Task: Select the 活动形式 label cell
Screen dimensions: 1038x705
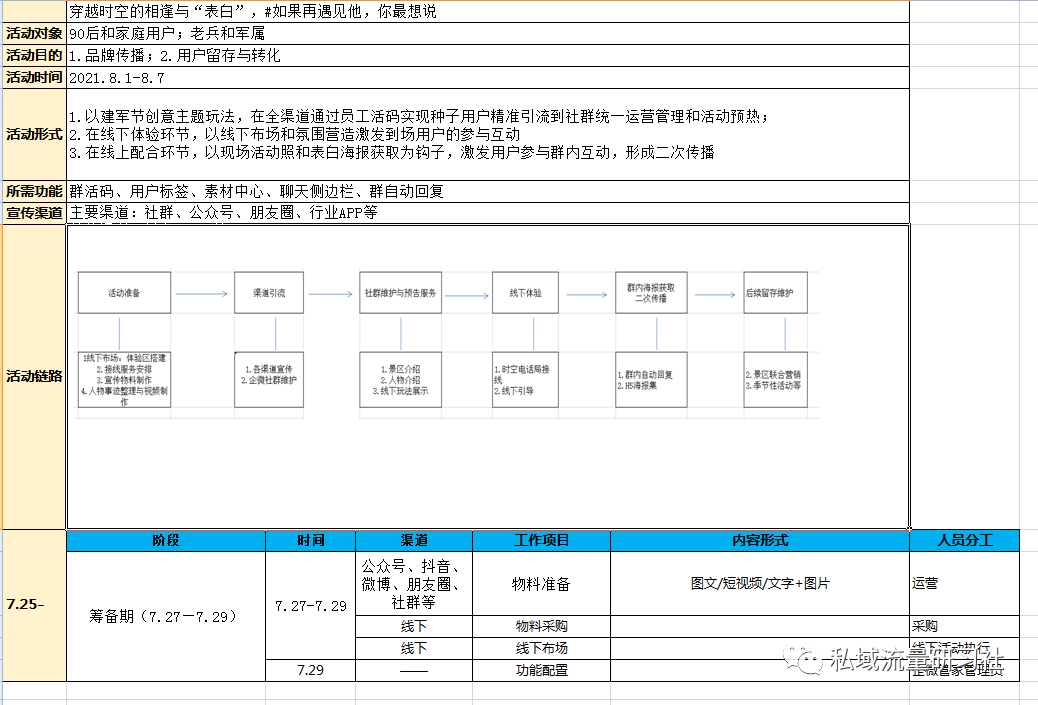Action: pyautogui.click(x=34, y=134)
